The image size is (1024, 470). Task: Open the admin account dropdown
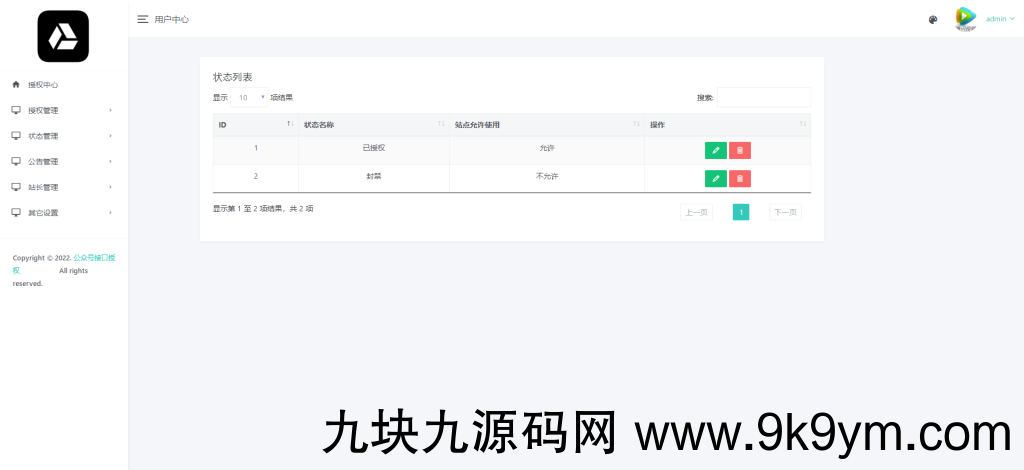point(1000,19)
